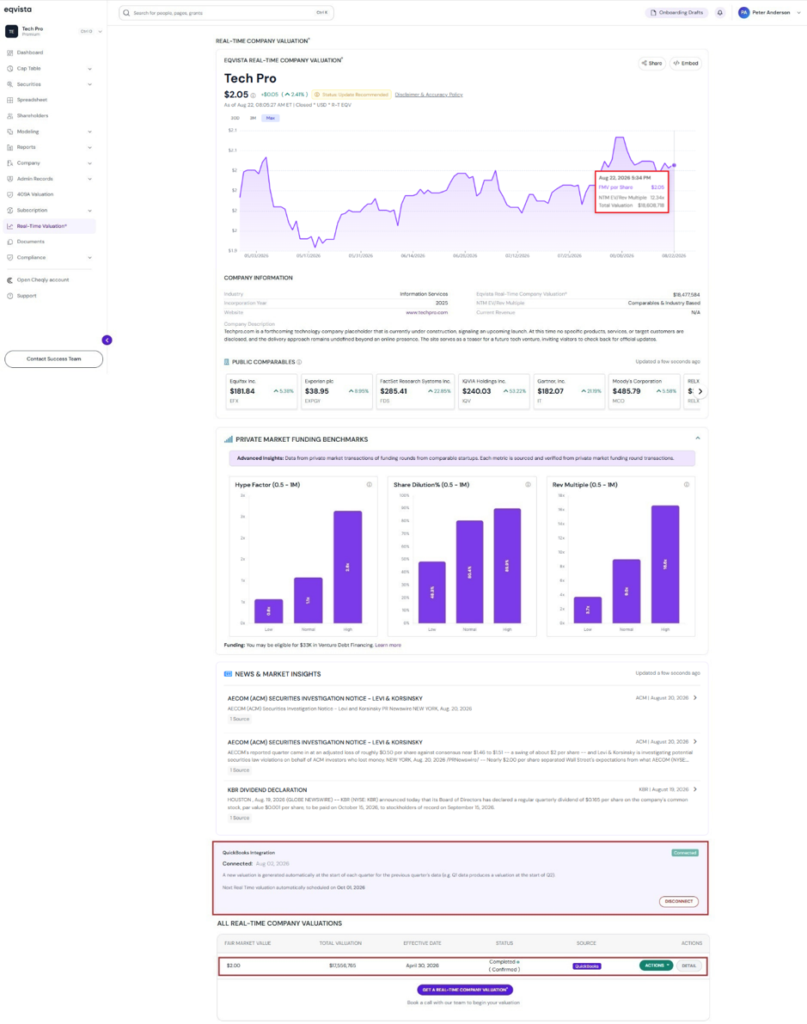Select the 30D chart range tab
This screenshot has width=807, height=1024.
[x=235, y=118]
